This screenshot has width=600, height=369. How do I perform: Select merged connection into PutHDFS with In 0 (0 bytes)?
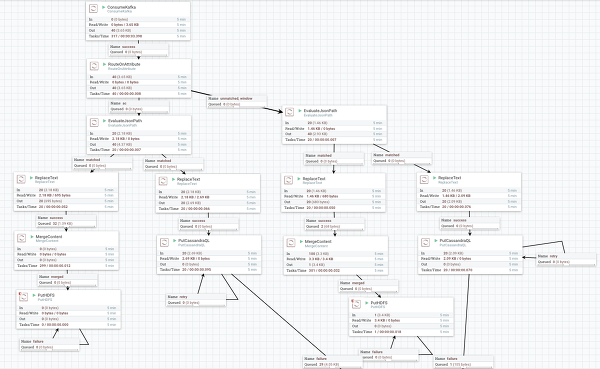[x=68, y=279]
